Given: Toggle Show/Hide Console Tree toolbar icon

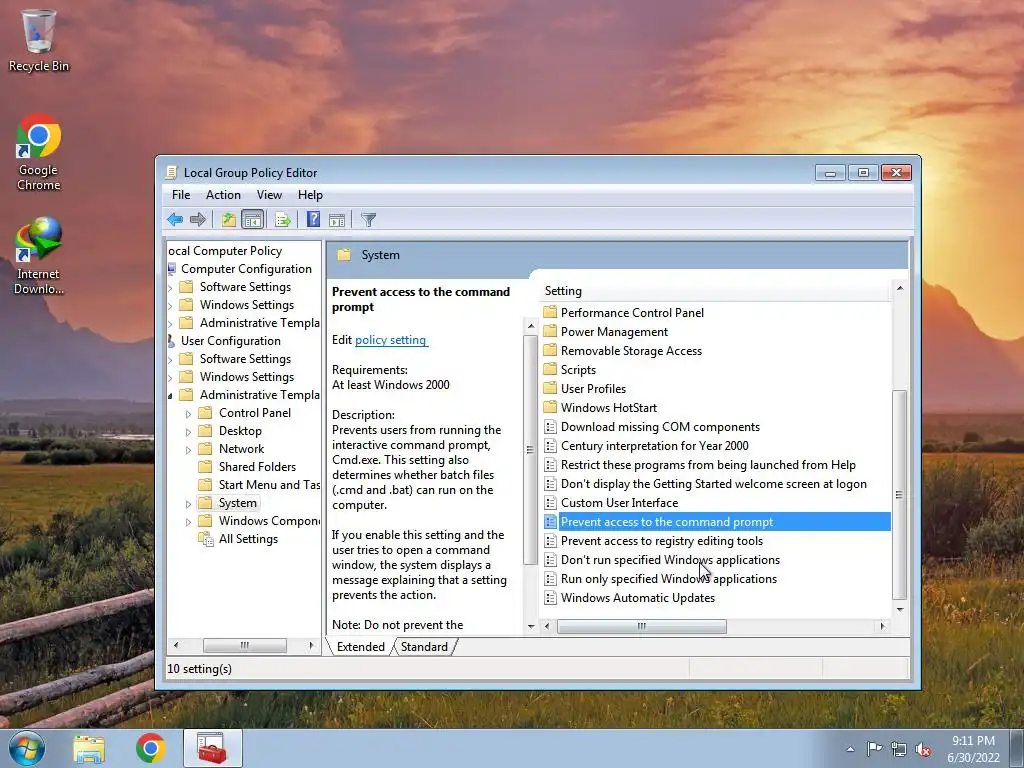Looking at the screenshot, I should tap(252, 220).
